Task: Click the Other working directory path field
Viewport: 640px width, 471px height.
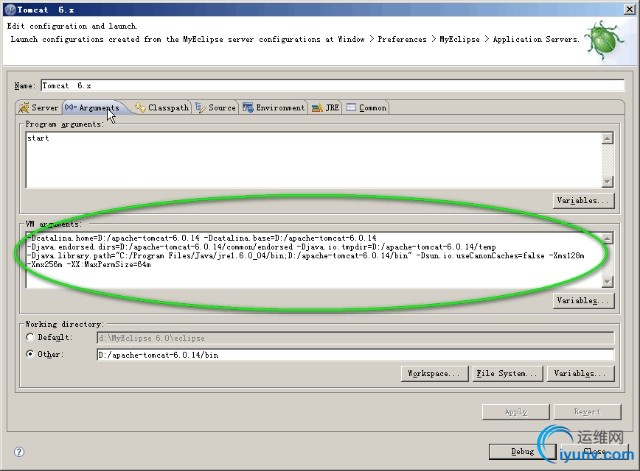Action: [x=355, y=355]
